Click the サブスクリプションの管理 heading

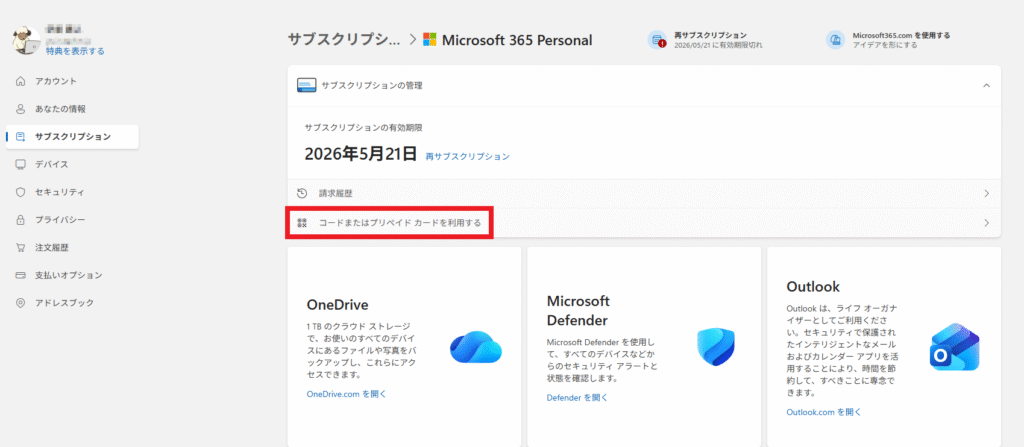tap(372, 85)
